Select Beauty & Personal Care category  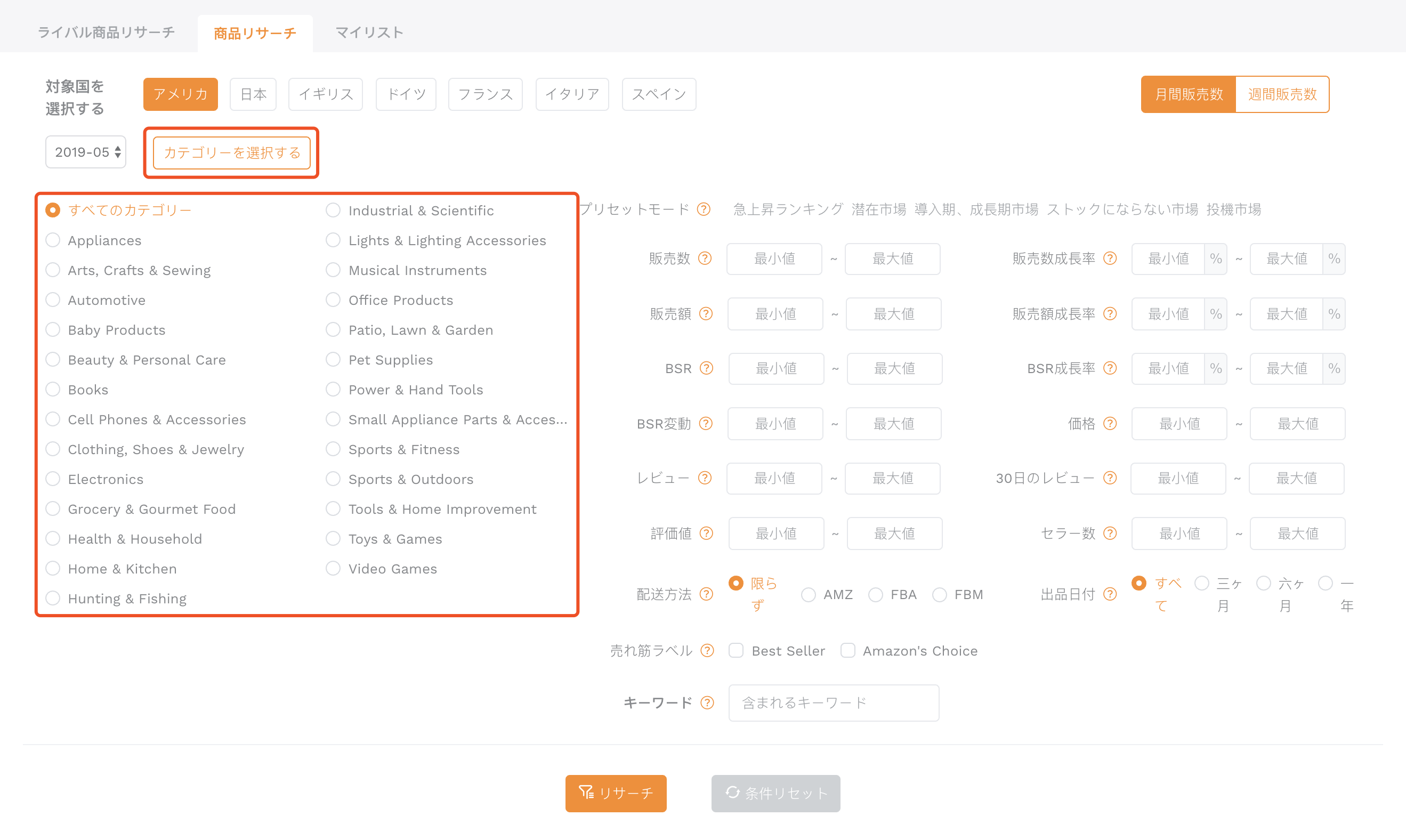(53, 359)
